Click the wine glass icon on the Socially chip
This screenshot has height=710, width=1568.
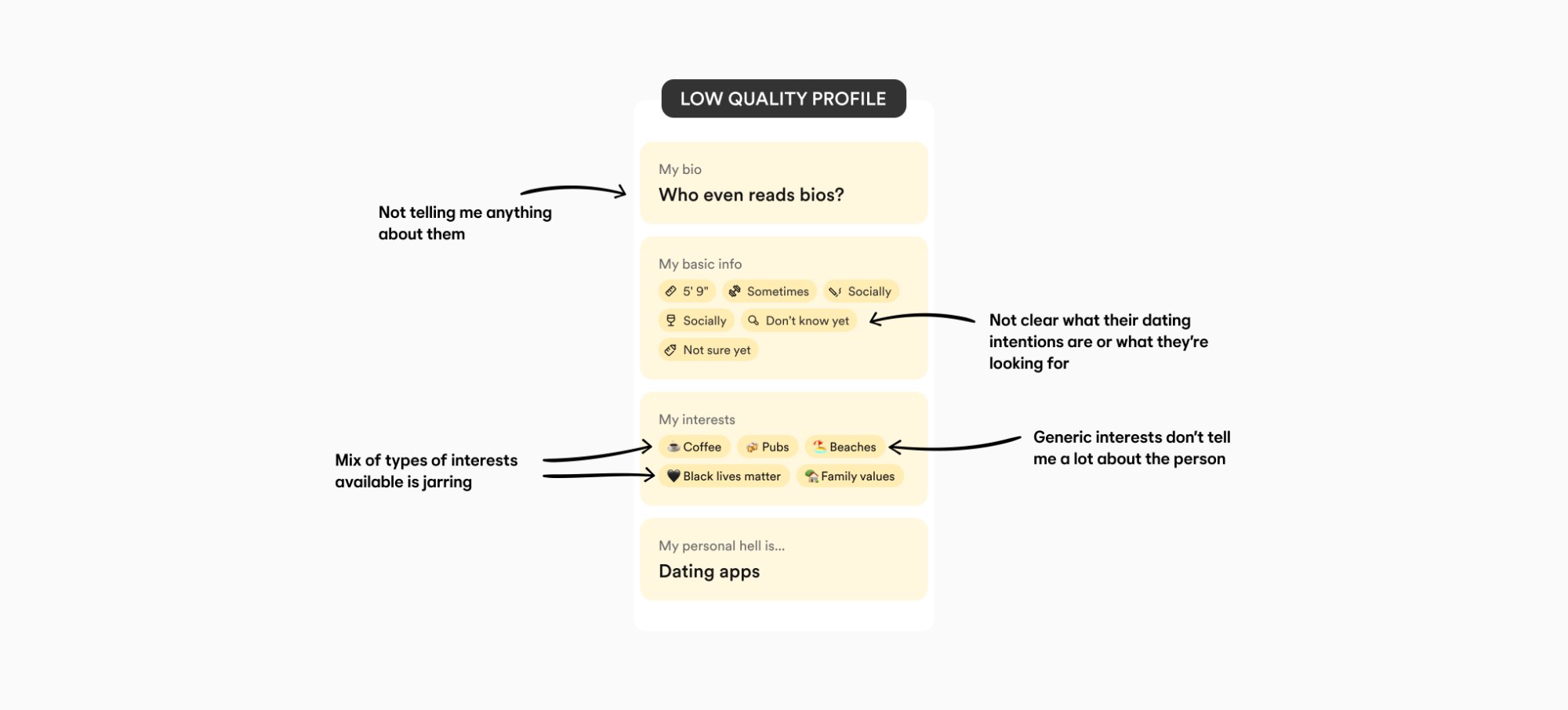point(670,321)
